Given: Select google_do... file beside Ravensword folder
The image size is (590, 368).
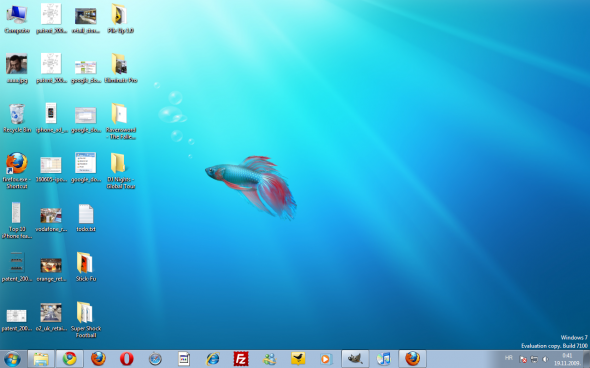Looking at the screenshot, I should tap(86, 120).
